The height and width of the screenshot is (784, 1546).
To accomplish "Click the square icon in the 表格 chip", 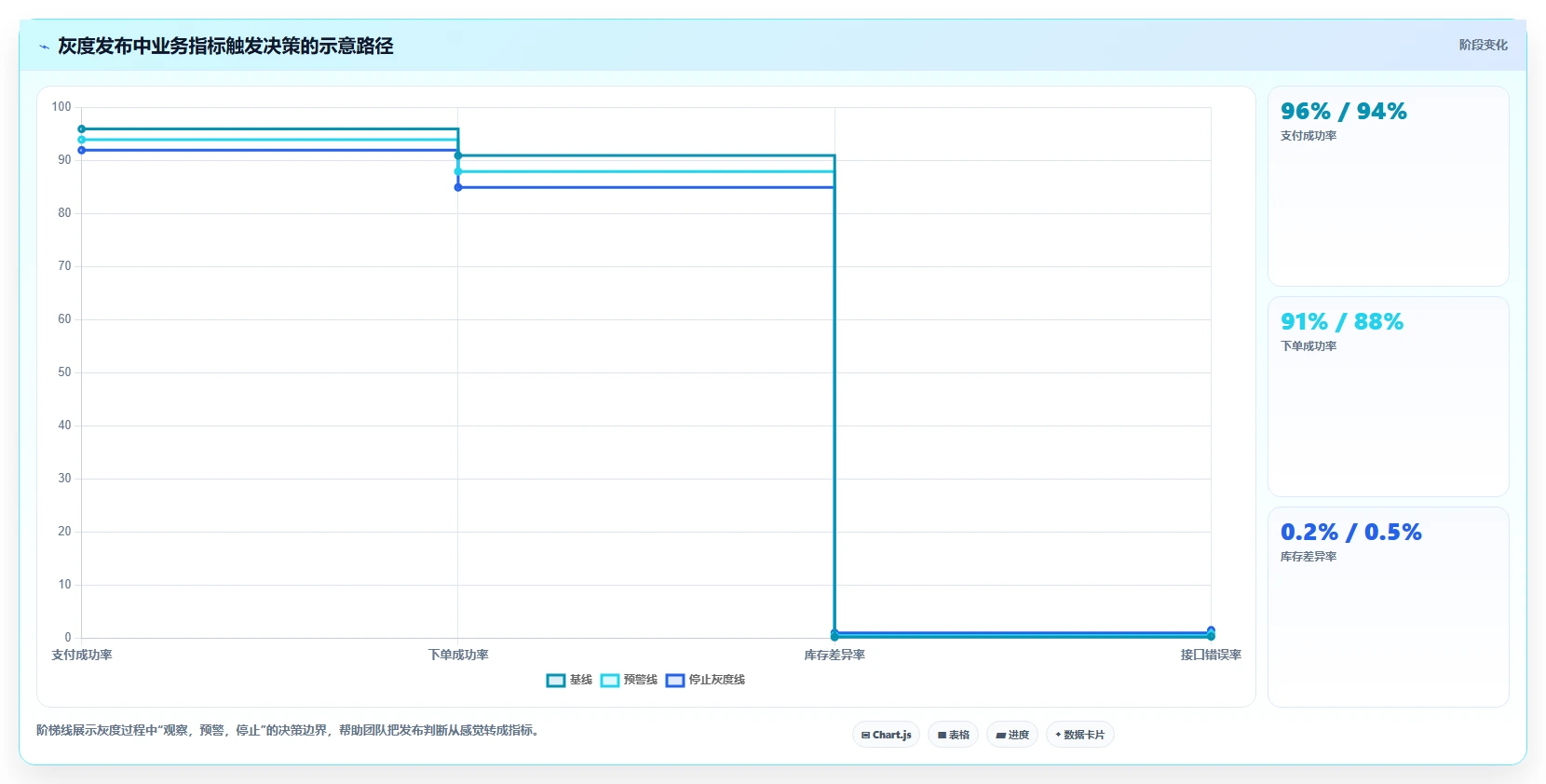I will click(942, 736).
